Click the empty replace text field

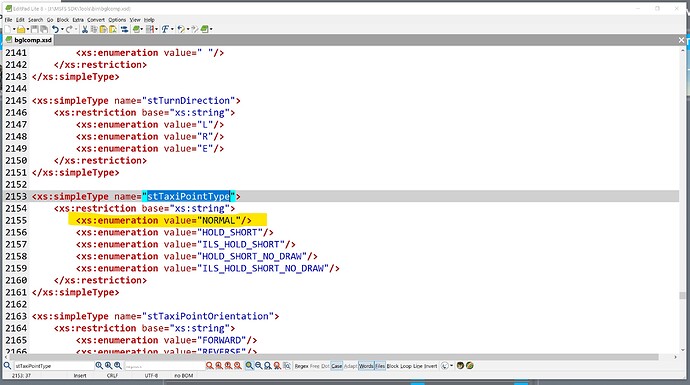coord(165,366)
